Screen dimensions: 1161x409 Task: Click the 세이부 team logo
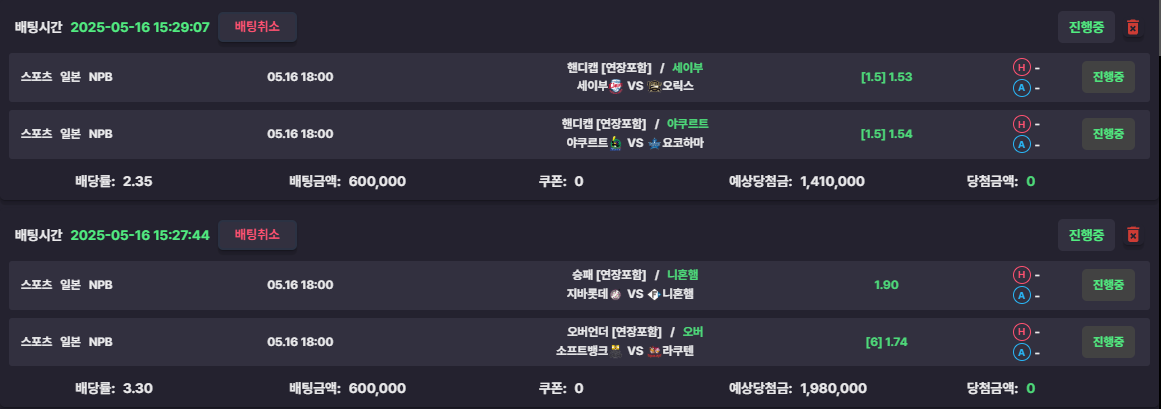[615, 86]
